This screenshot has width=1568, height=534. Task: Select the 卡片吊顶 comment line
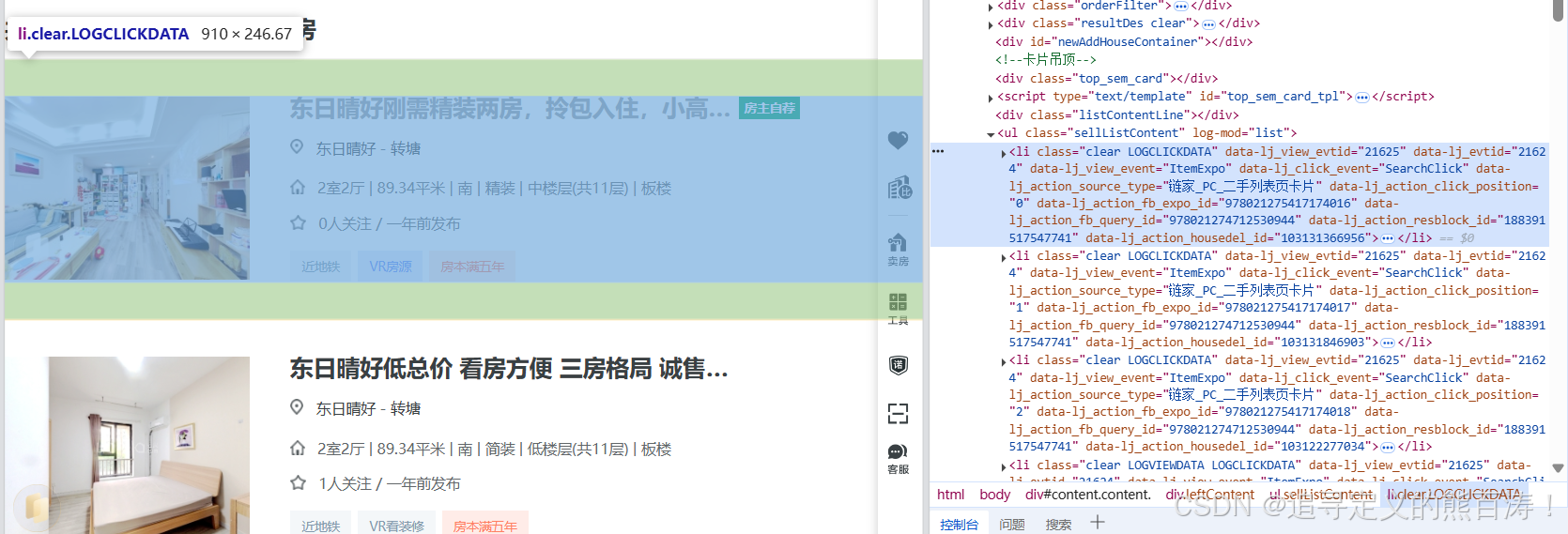1046,60
